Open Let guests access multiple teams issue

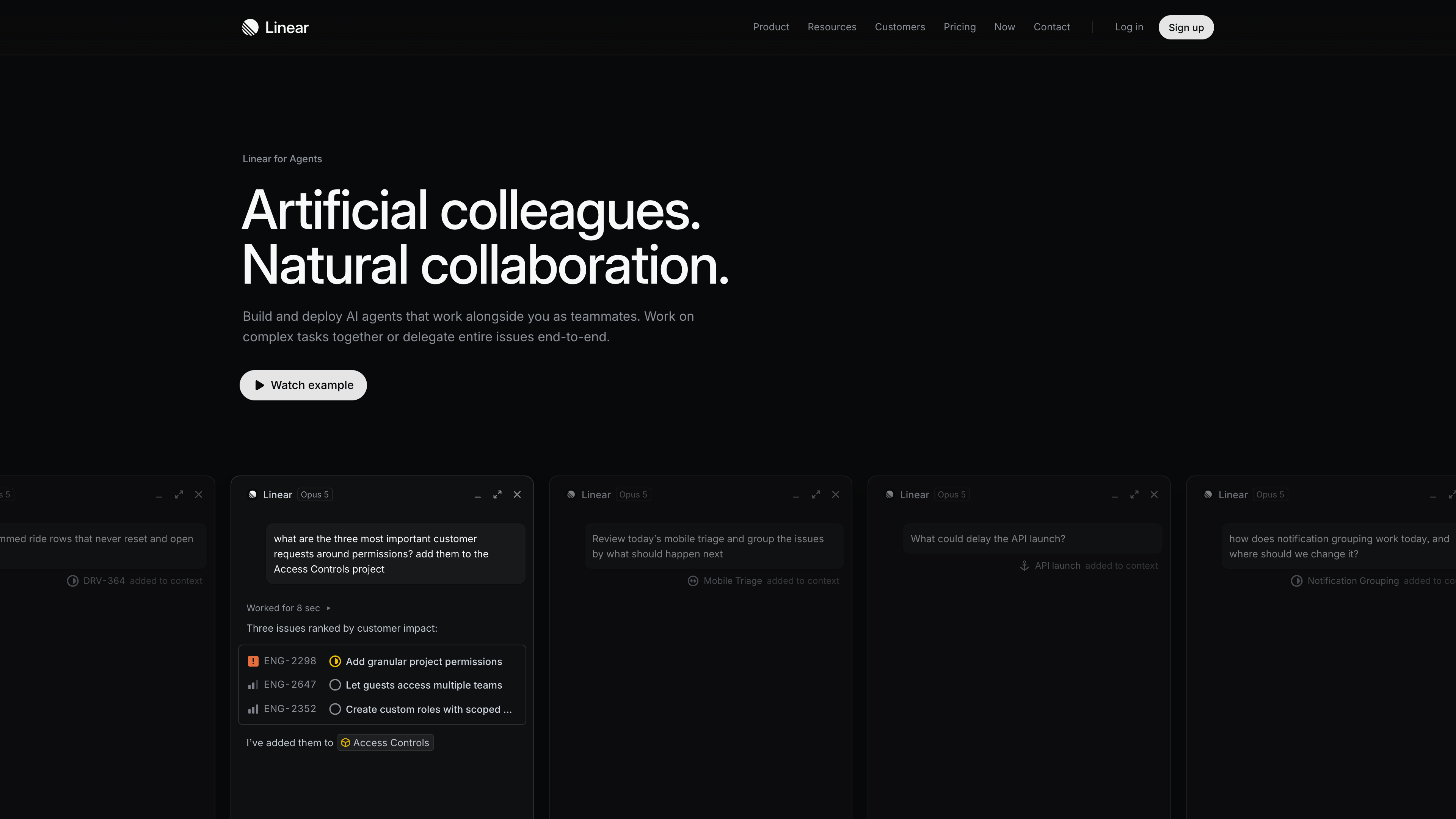(x=424, y=685)
